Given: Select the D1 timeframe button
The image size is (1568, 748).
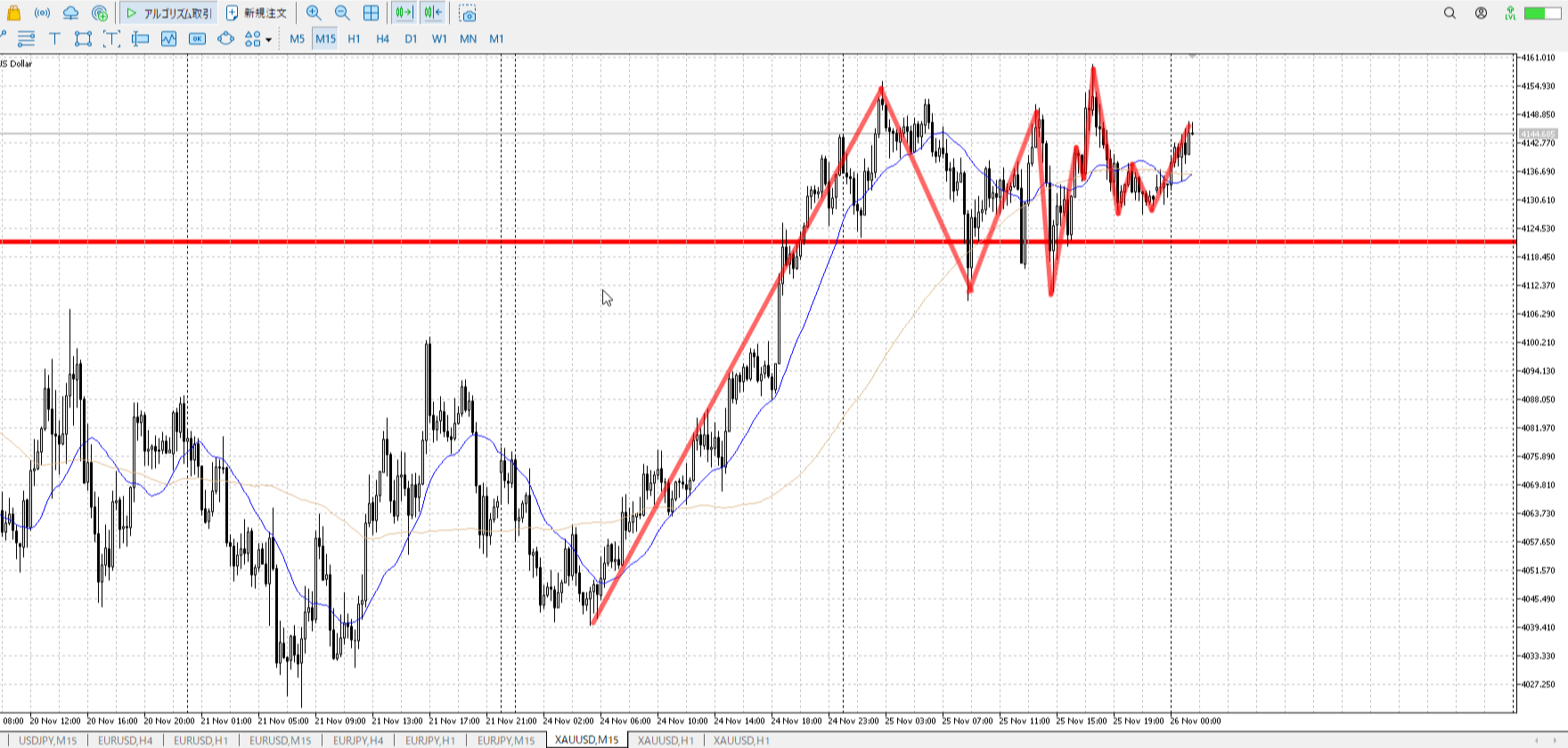Looking at the screenshot, I should click(x=411, y=38).
